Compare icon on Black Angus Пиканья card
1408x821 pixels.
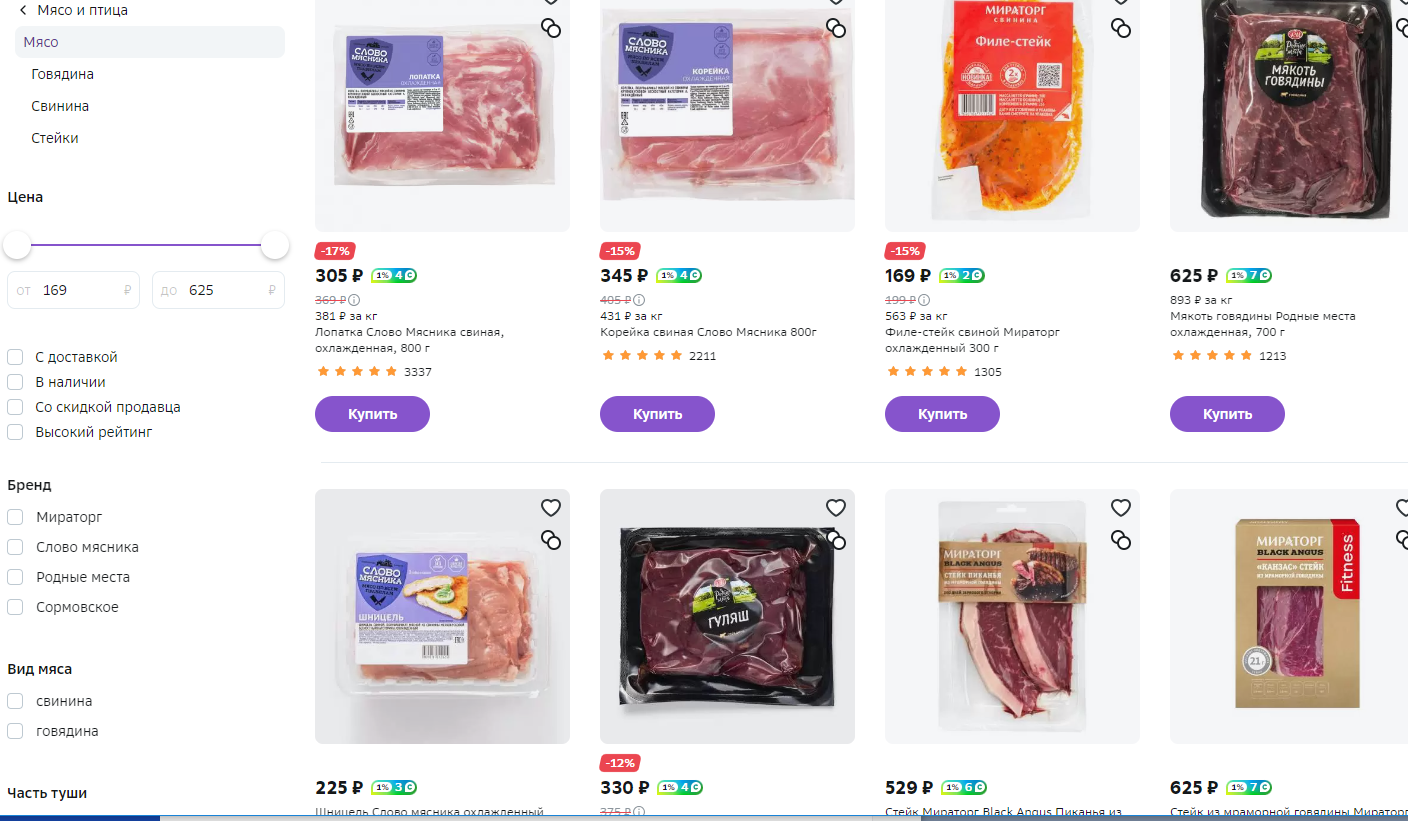pyautogui.click(x=1121, y=540)
